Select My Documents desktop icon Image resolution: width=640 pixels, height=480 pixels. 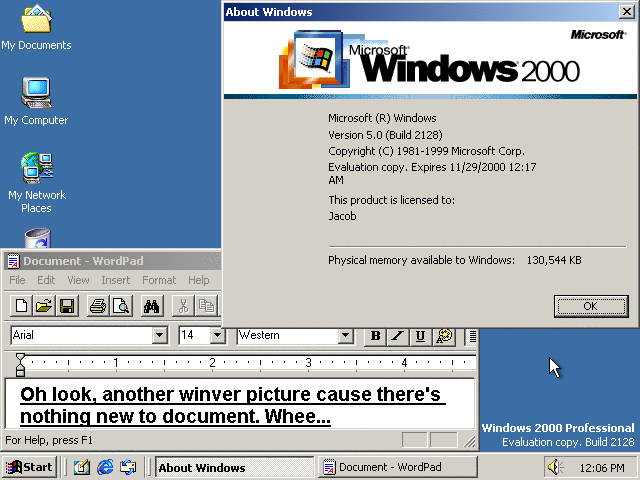[x=36, y=28]
